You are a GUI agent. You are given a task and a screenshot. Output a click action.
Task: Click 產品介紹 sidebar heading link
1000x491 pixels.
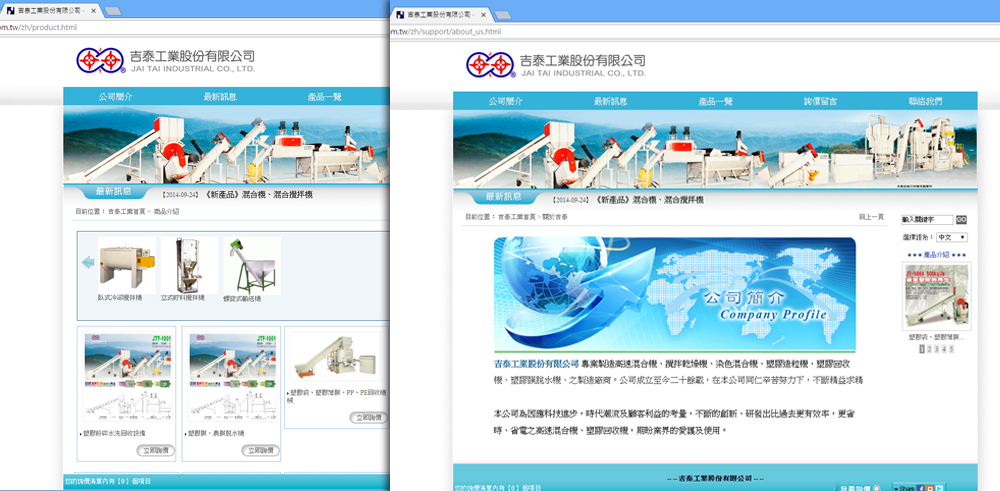coord(936,254)
